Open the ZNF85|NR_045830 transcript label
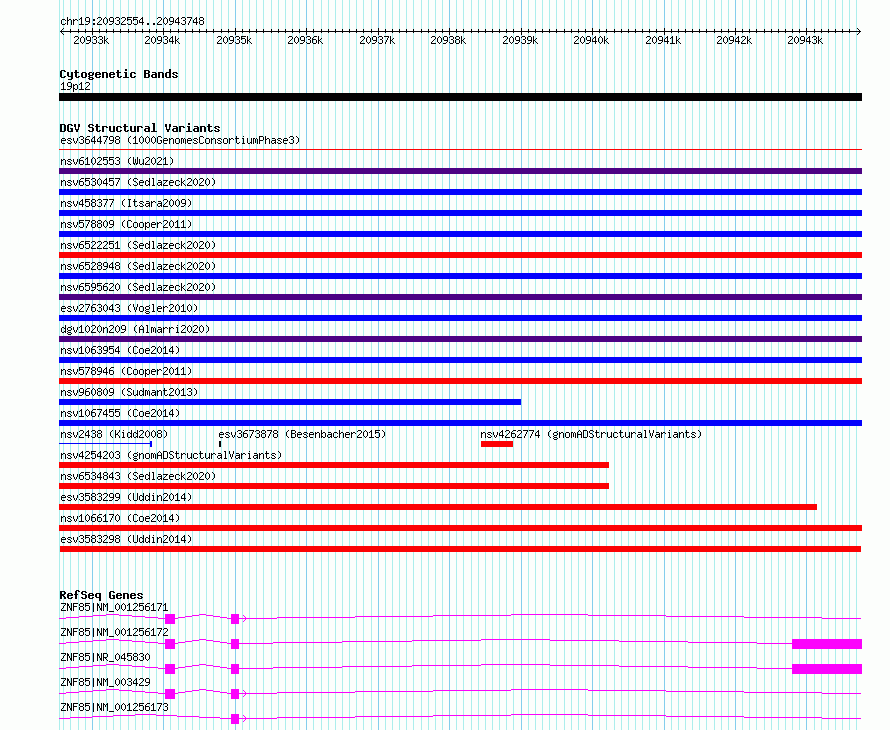The width and height of the screenshot is (890, 730). (x=105, y=657)
